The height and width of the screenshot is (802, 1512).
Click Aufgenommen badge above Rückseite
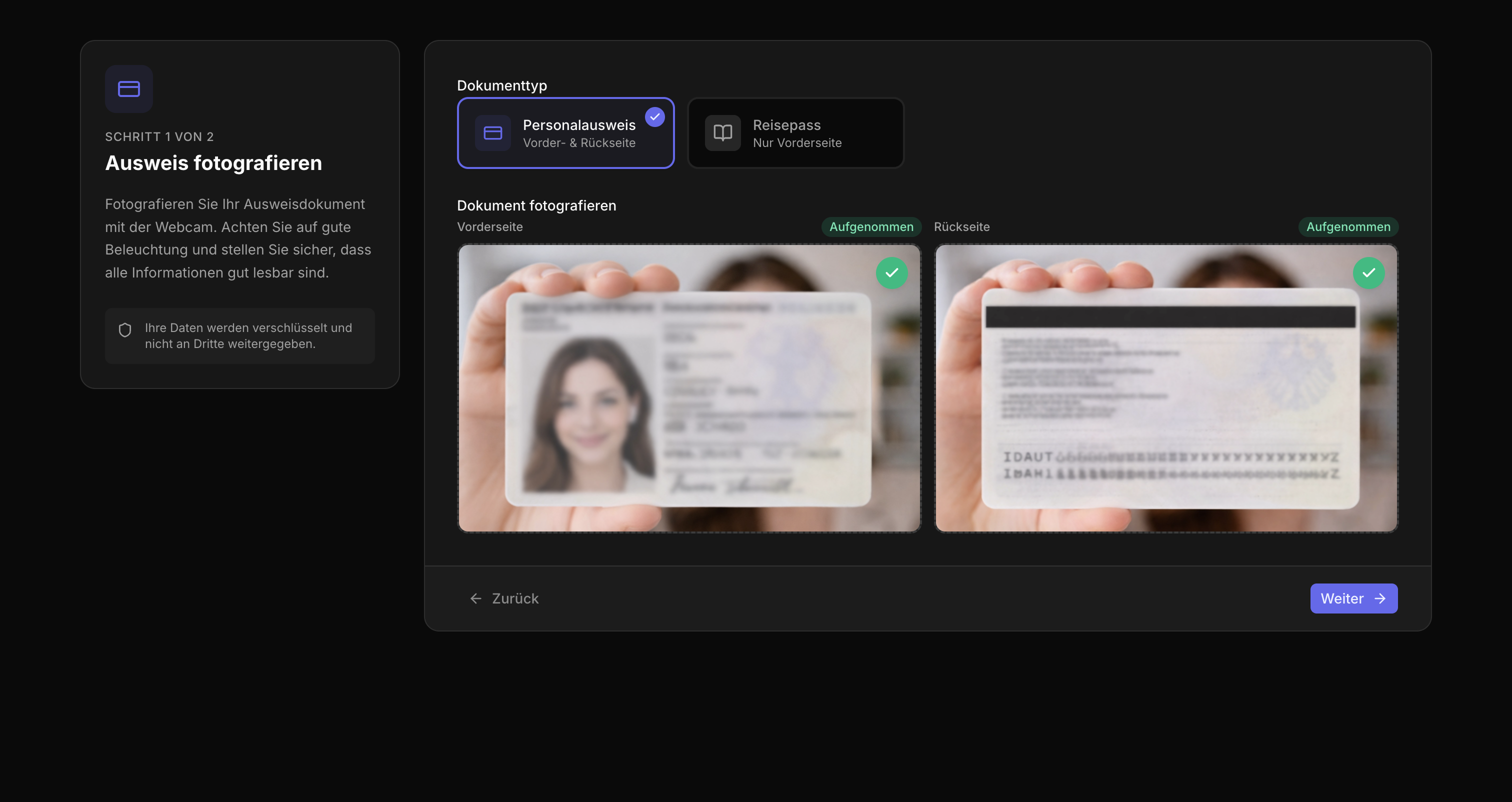[1347, 226]
